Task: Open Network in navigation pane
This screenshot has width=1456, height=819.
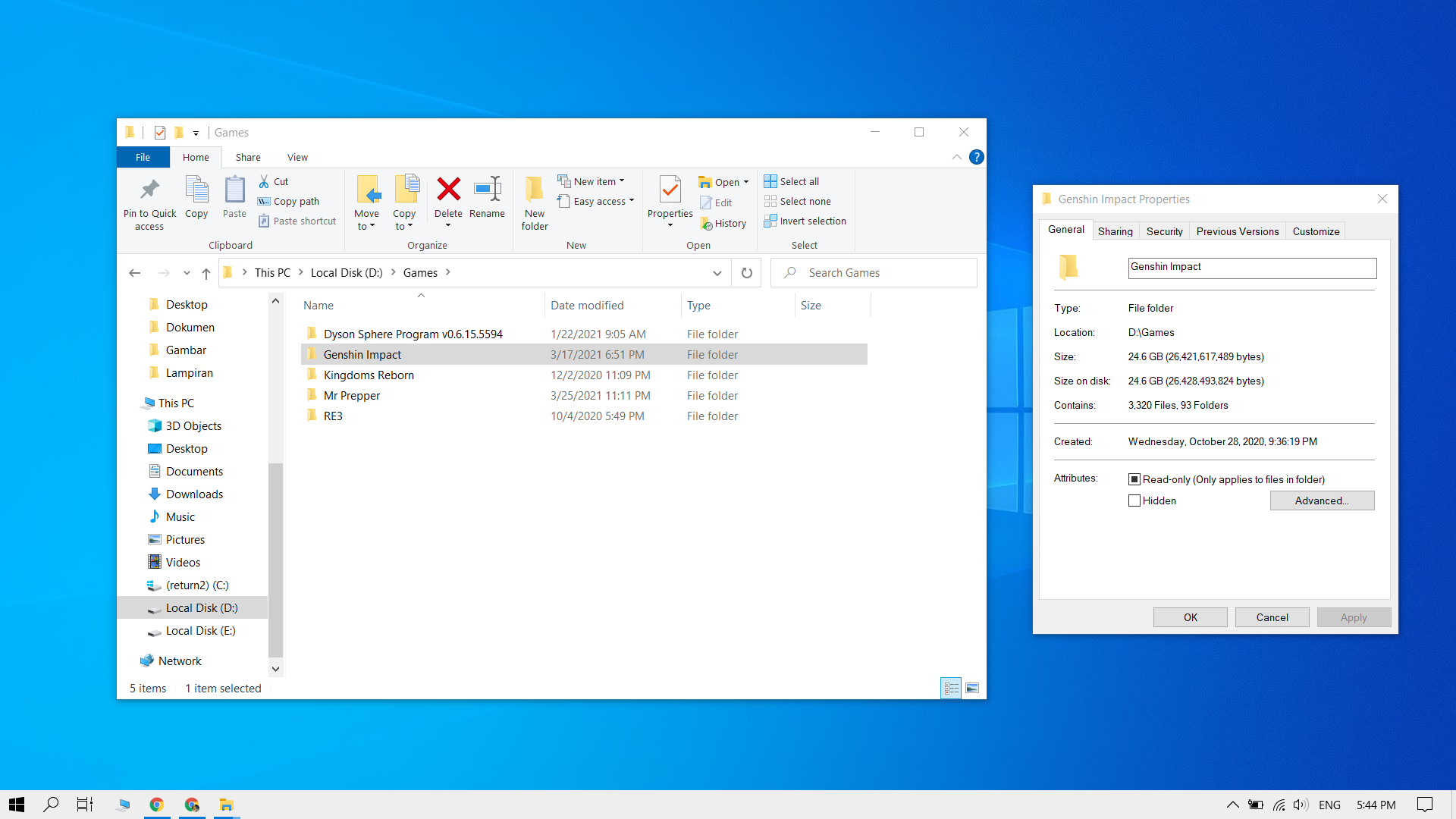Action: pos(180,661)
